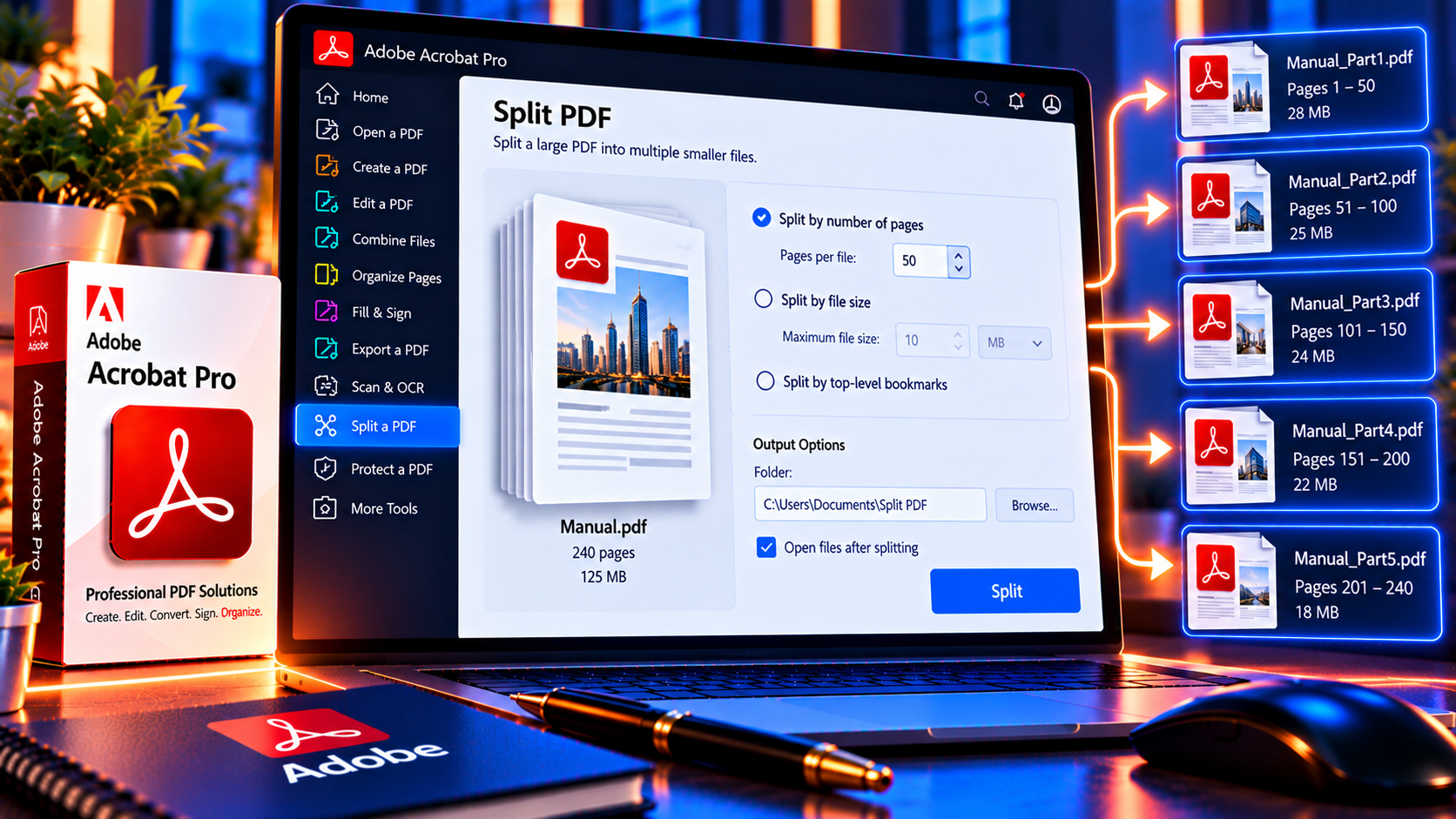Go to the Organize Pages menu item

coord(397,276)
